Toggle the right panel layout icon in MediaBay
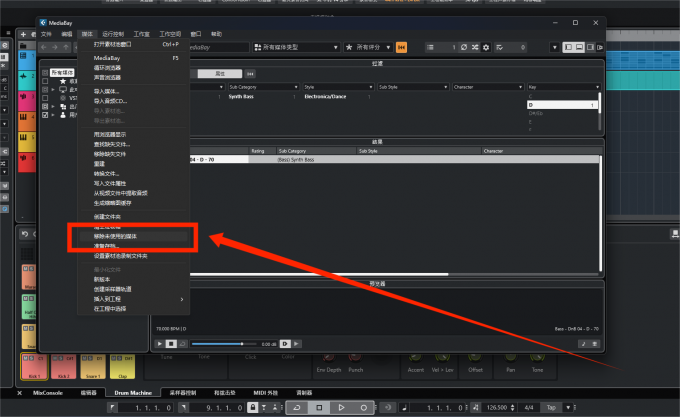Screen dimensions: 680x417 (591, 47)
